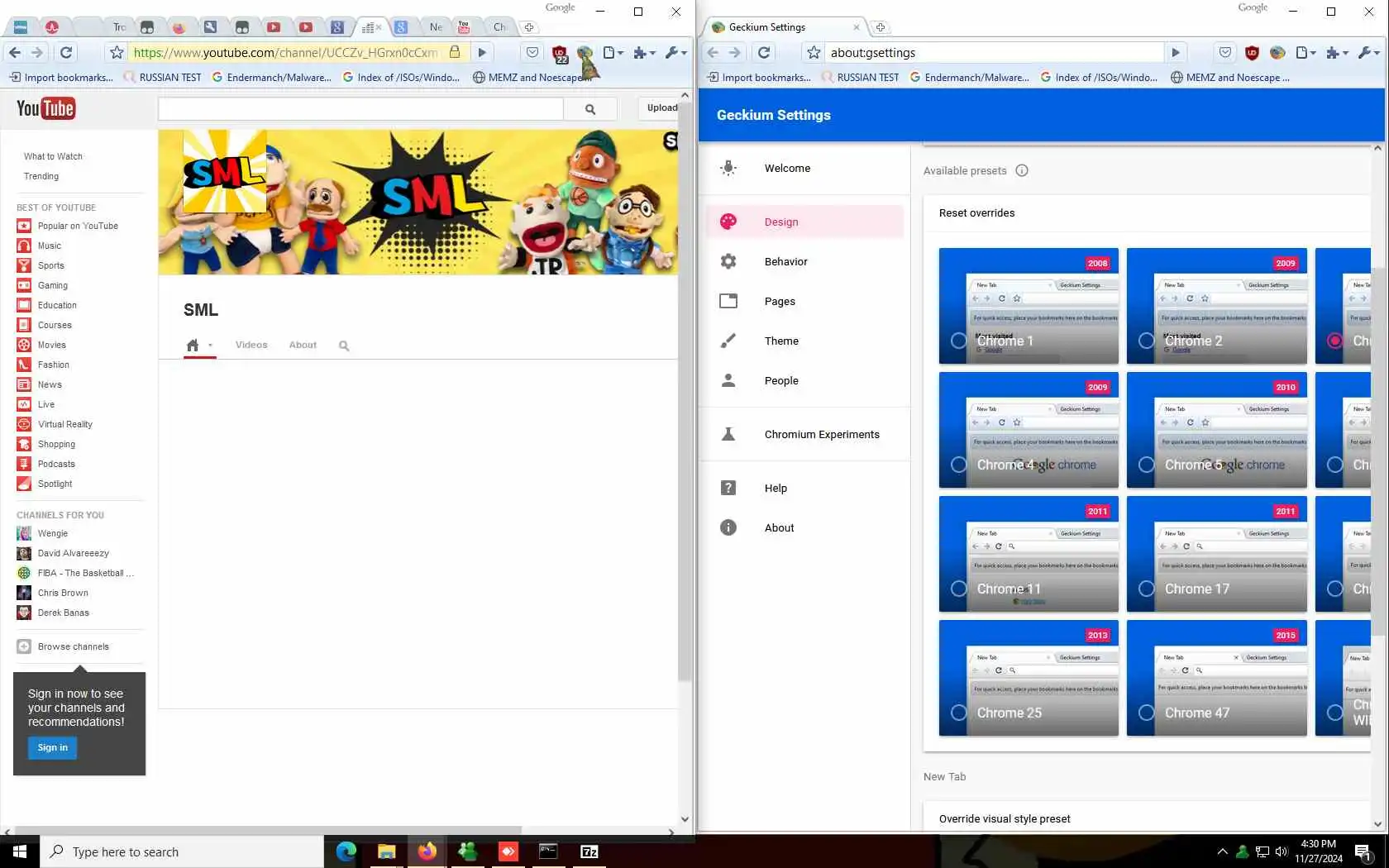The width and height of the screenshot is (1389, 868).
Task: Click the Go arrow beside the YouTube address bar
Action: tap(482, 52)
